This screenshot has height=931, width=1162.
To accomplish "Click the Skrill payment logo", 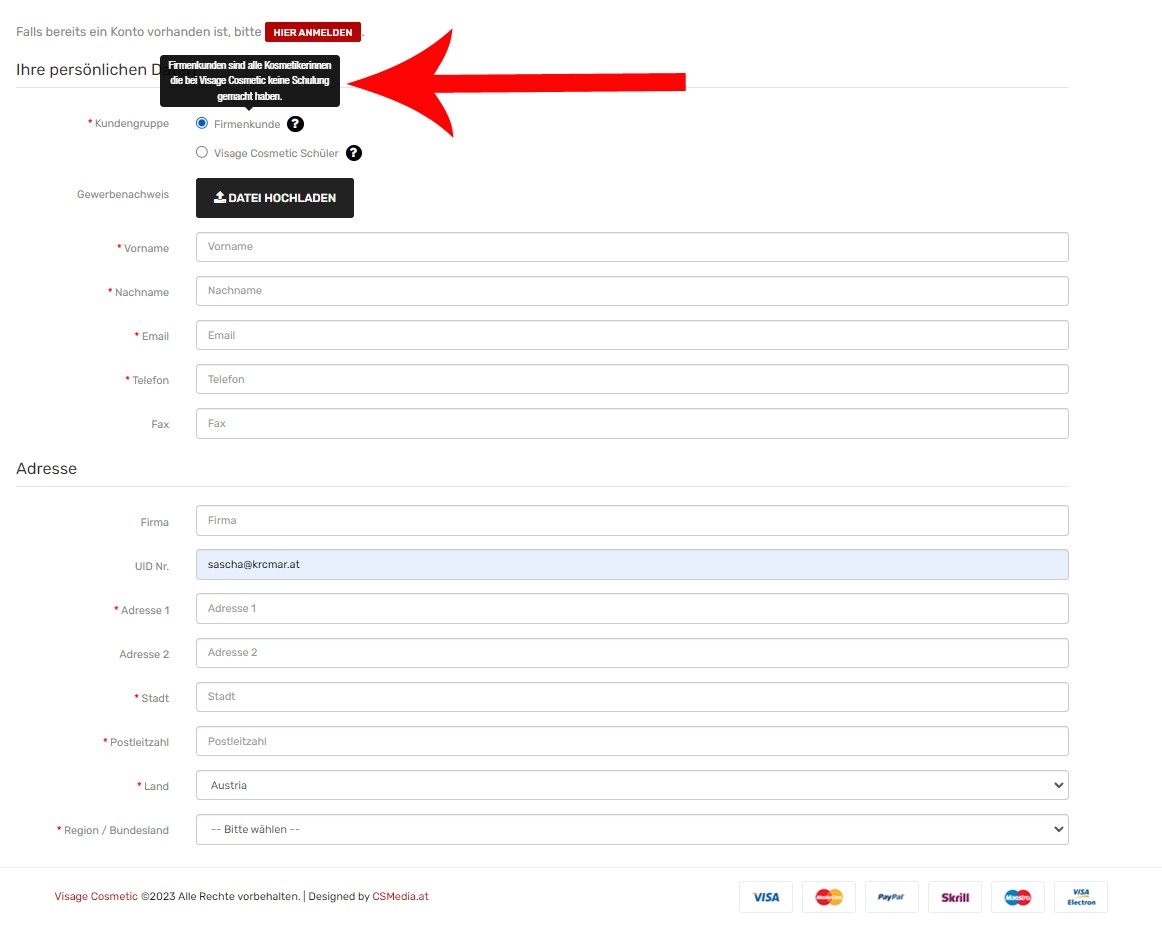I will [x=955, y=897].
